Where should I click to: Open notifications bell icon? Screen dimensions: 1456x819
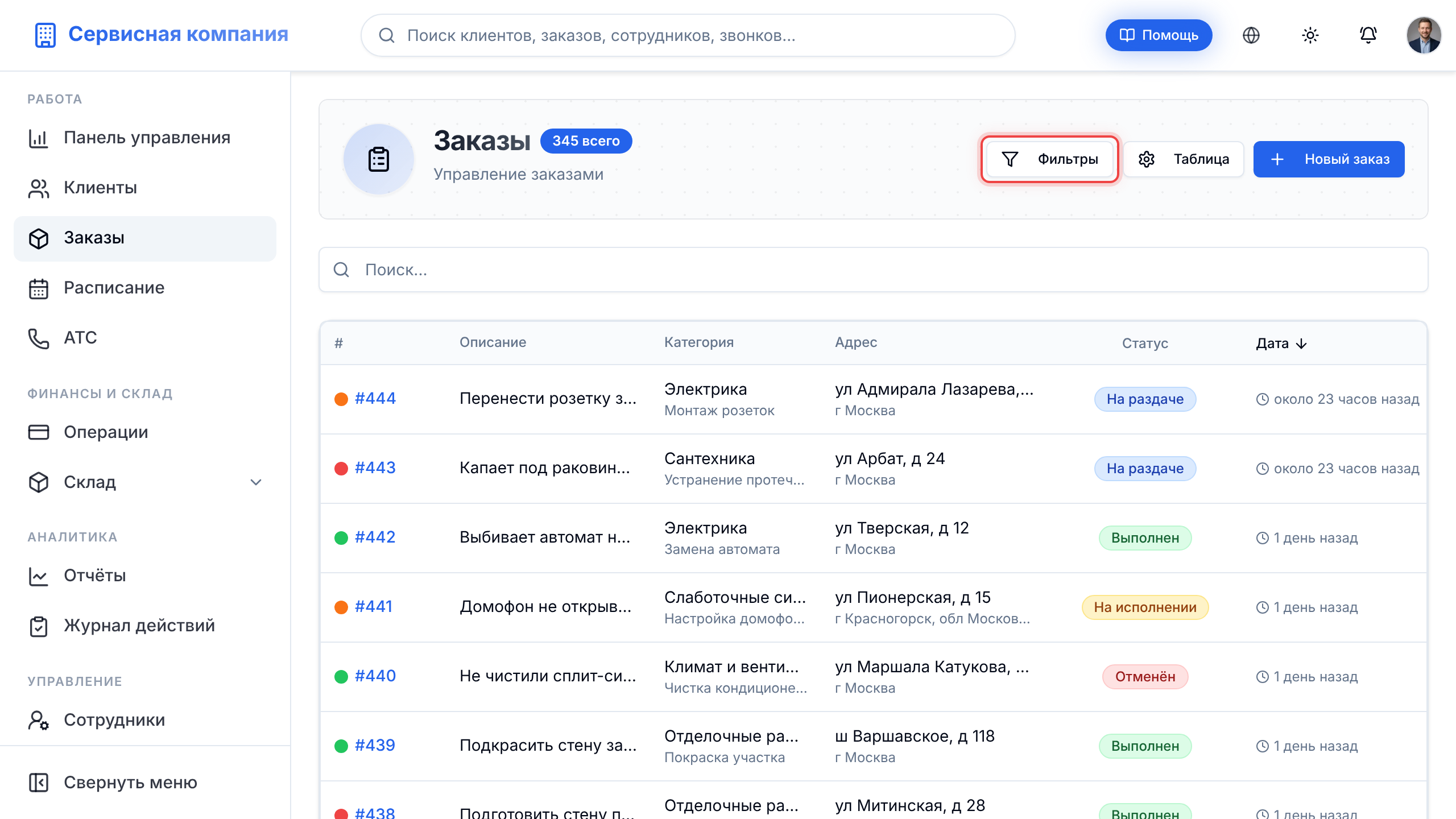1368,35
